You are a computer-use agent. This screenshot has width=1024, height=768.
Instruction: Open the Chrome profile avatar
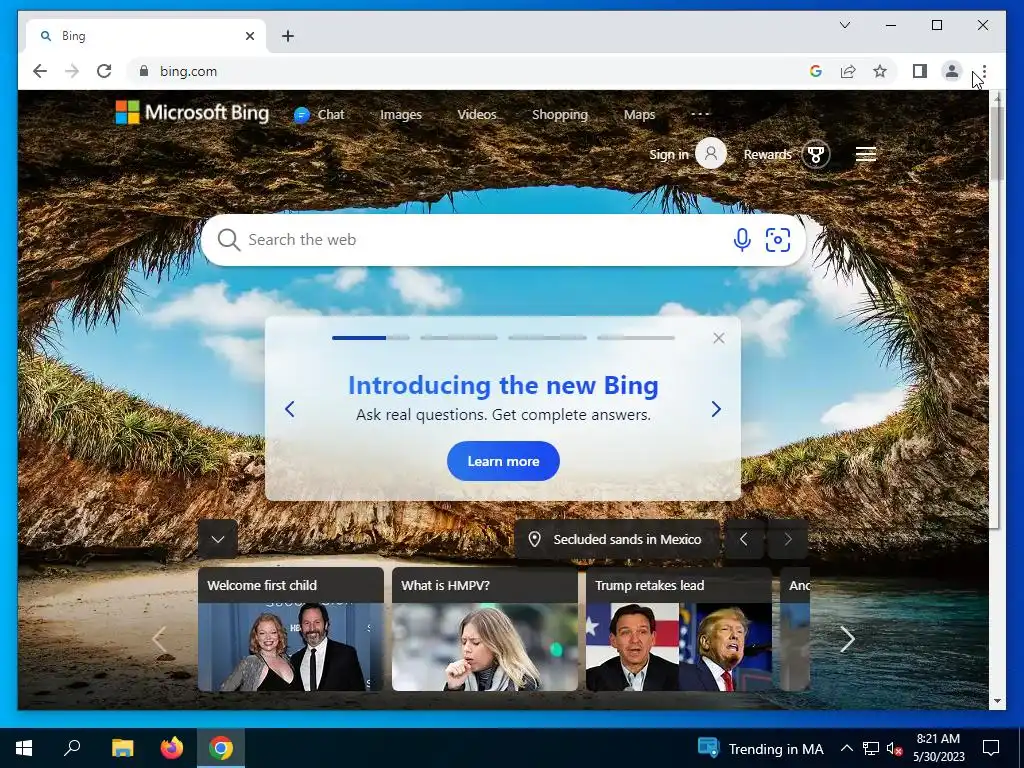click(952, 71)
